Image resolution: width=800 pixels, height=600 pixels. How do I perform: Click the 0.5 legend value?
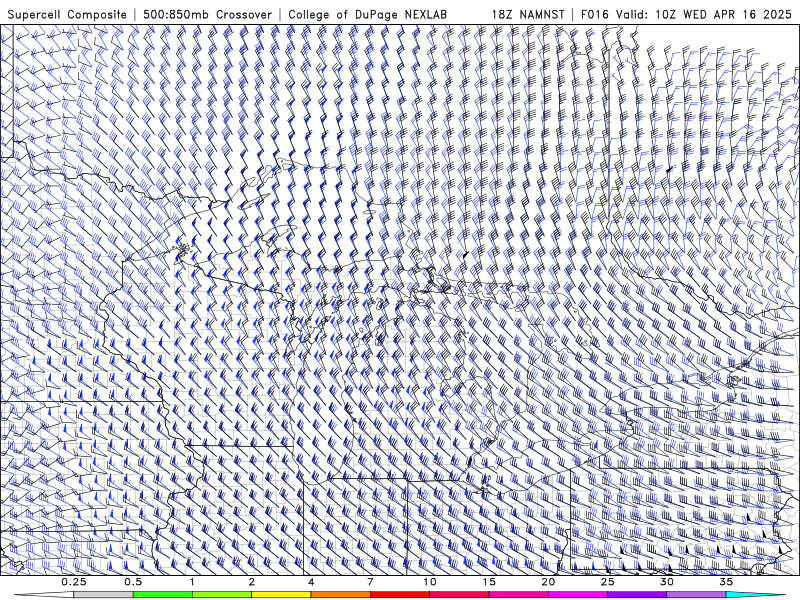[x=133, y=582]
